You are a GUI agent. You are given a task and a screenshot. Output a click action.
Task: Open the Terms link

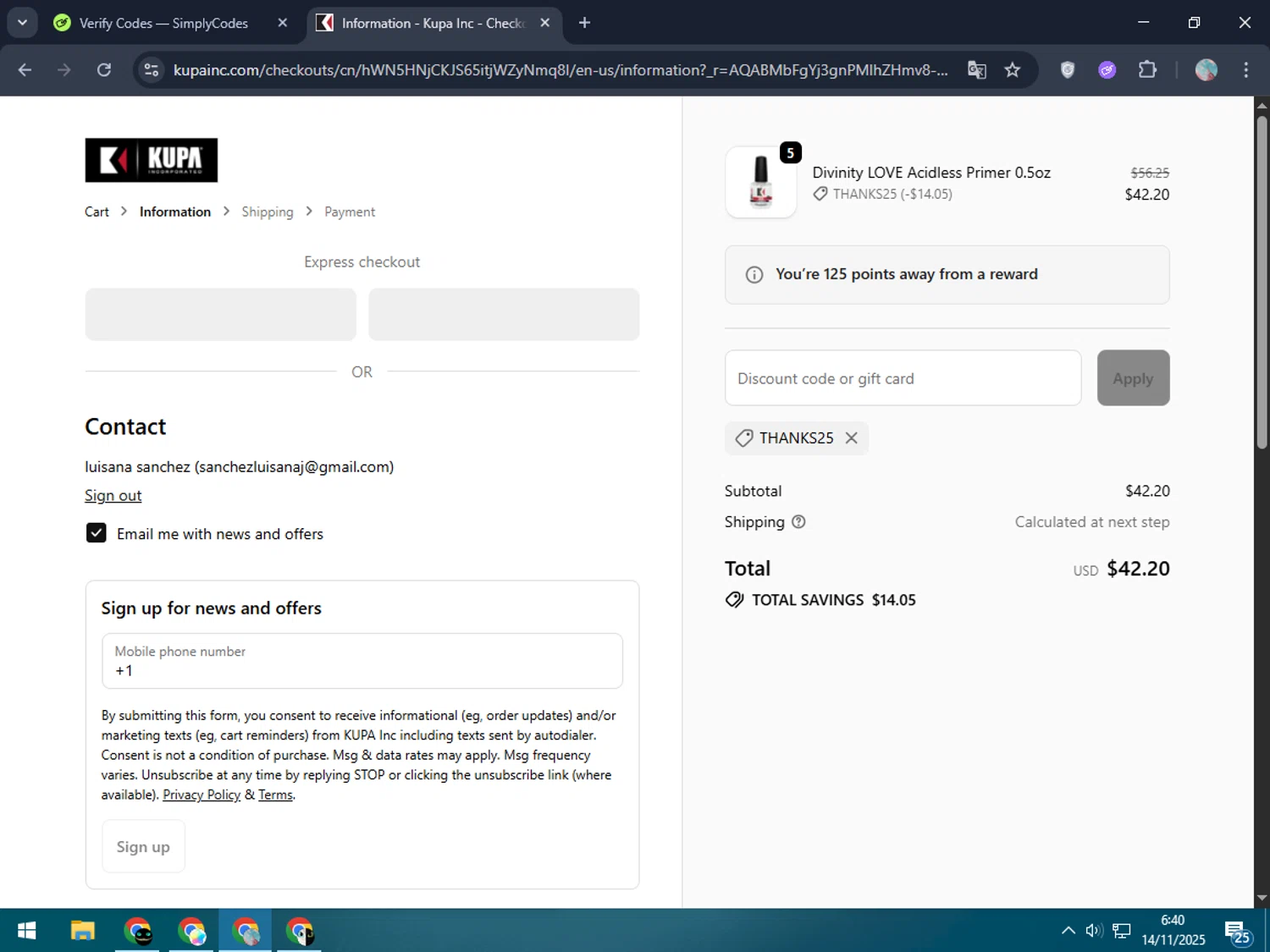275,795
